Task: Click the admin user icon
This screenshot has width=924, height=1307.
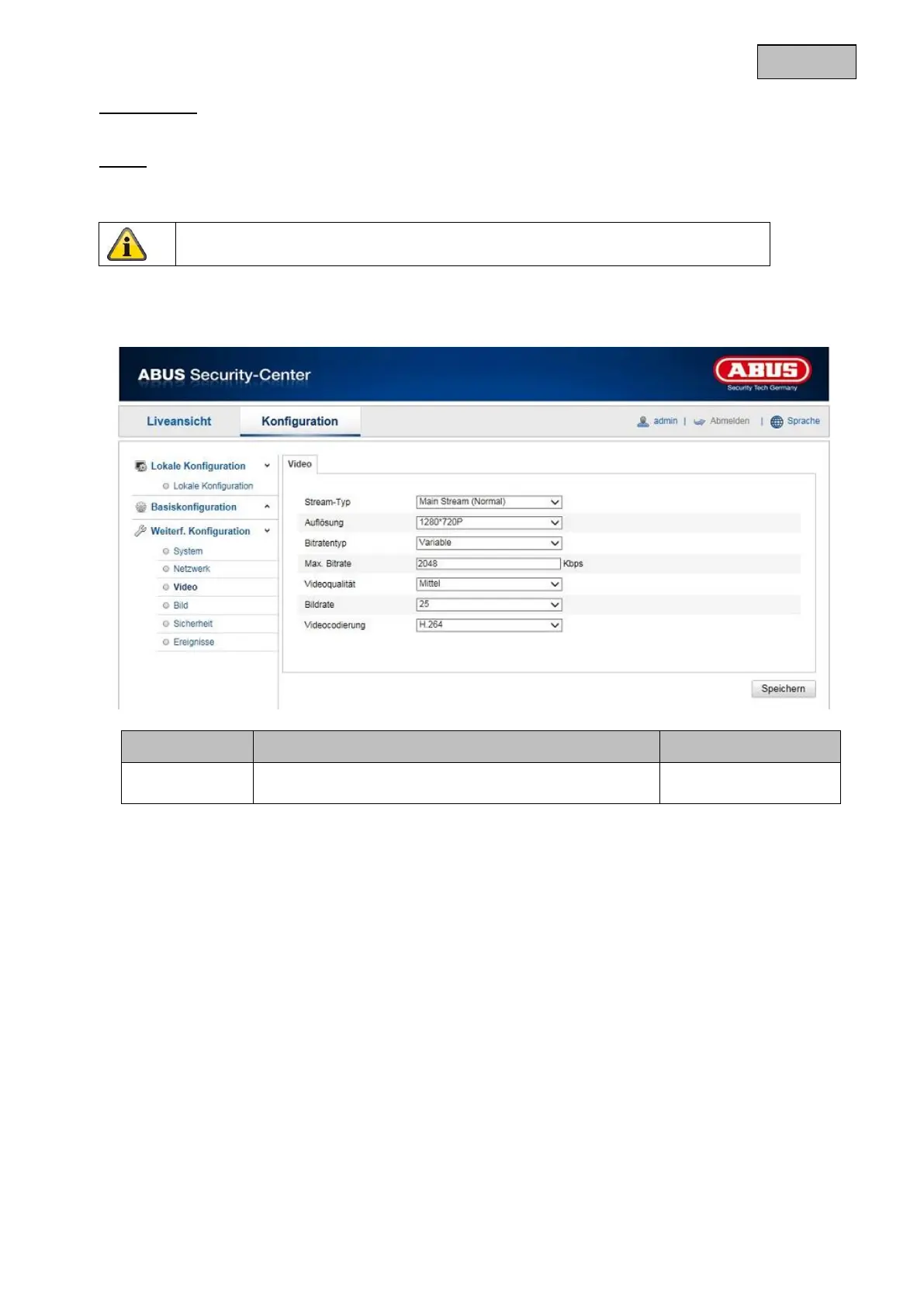Action: coord(642,421)
